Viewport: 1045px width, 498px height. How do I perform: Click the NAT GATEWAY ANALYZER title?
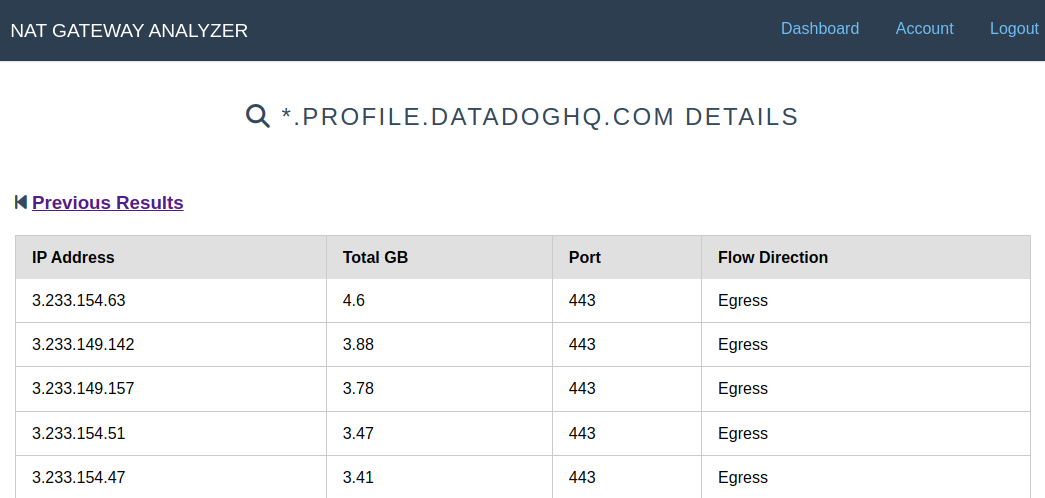click(129, 31)
